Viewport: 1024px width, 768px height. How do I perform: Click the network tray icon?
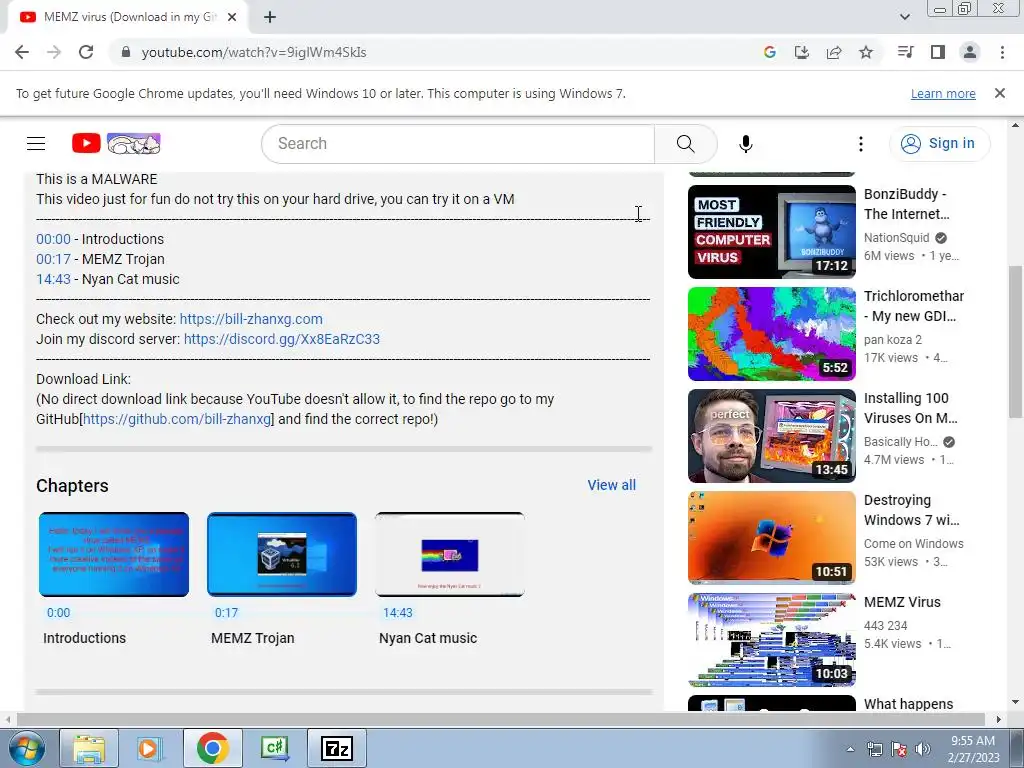click(x=874, y=749)
